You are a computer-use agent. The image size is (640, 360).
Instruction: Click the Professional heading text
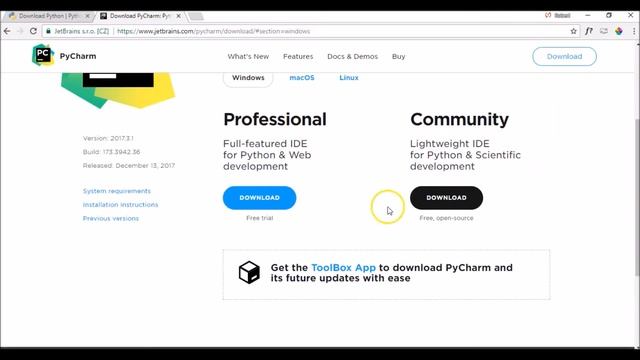click(x=275, y=120)
